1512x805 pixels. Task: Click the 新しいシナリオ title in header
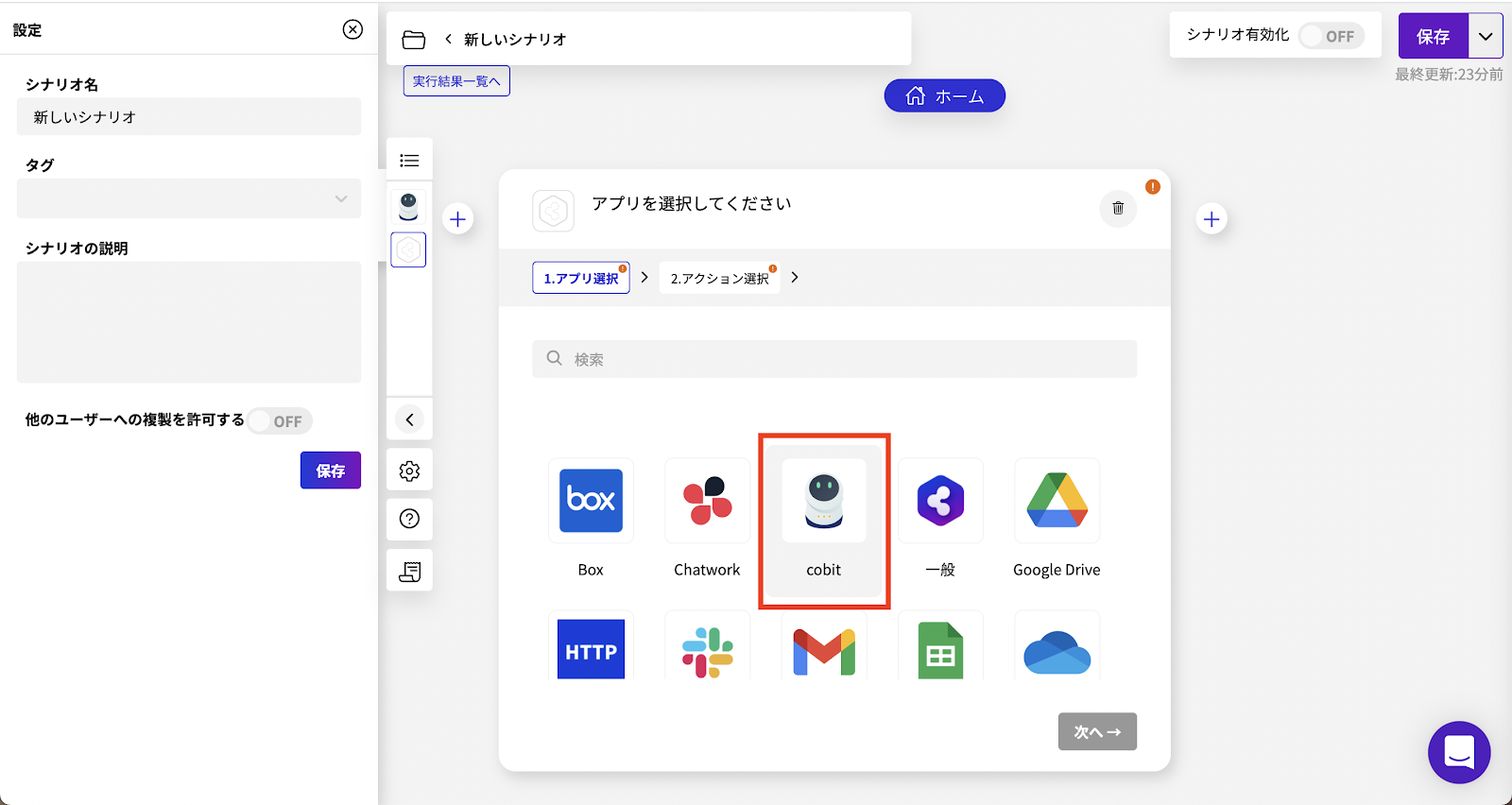[515, 39]
